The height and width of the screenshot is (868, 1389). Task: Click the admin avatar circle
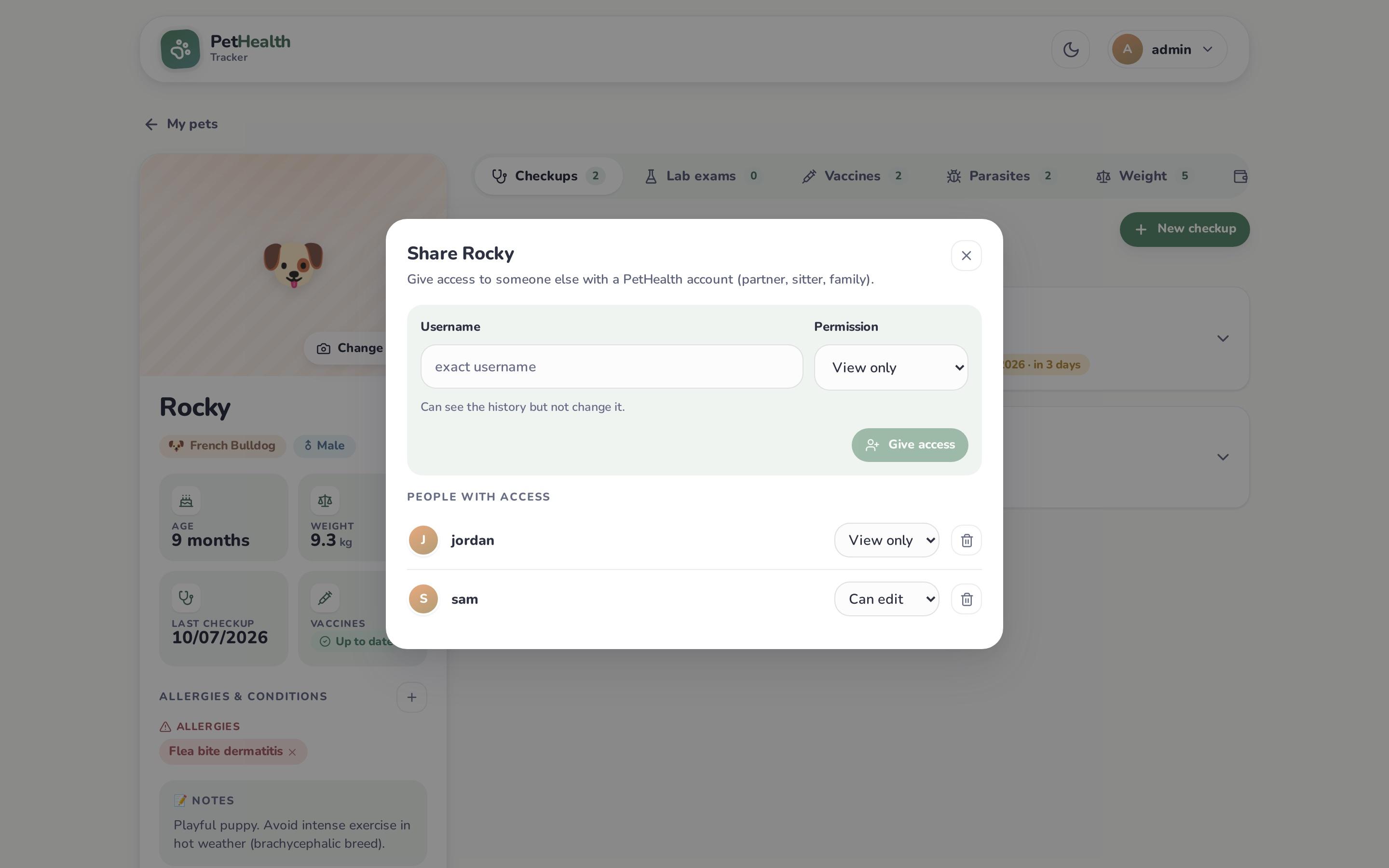[1127, 49]
